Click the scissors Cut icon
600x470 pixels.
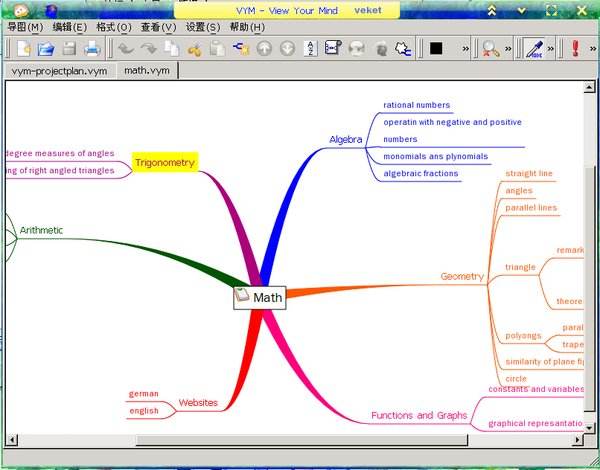pos(194,48)
